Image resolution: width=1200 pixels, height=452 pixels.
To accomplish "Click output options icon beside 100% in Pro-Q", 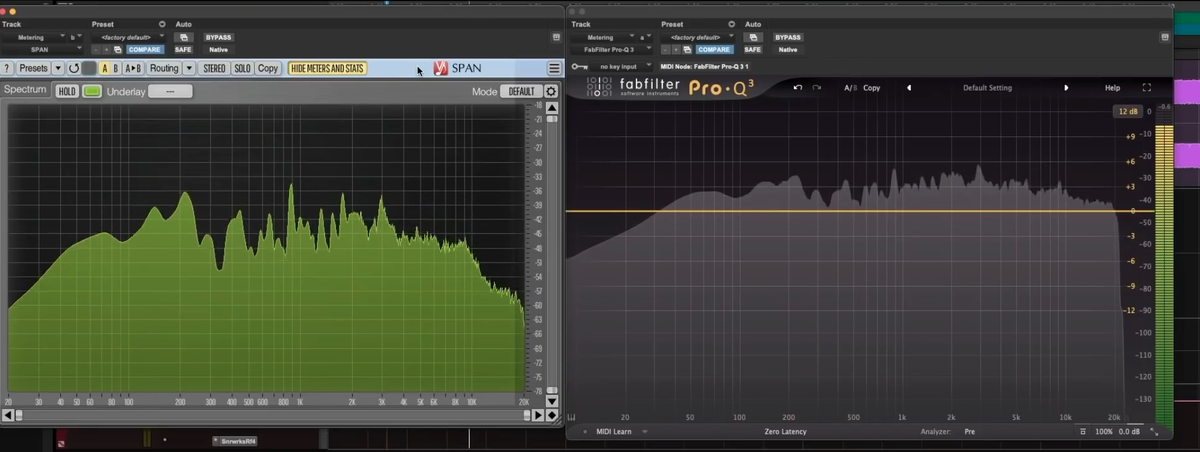I will pos(1083,432).
